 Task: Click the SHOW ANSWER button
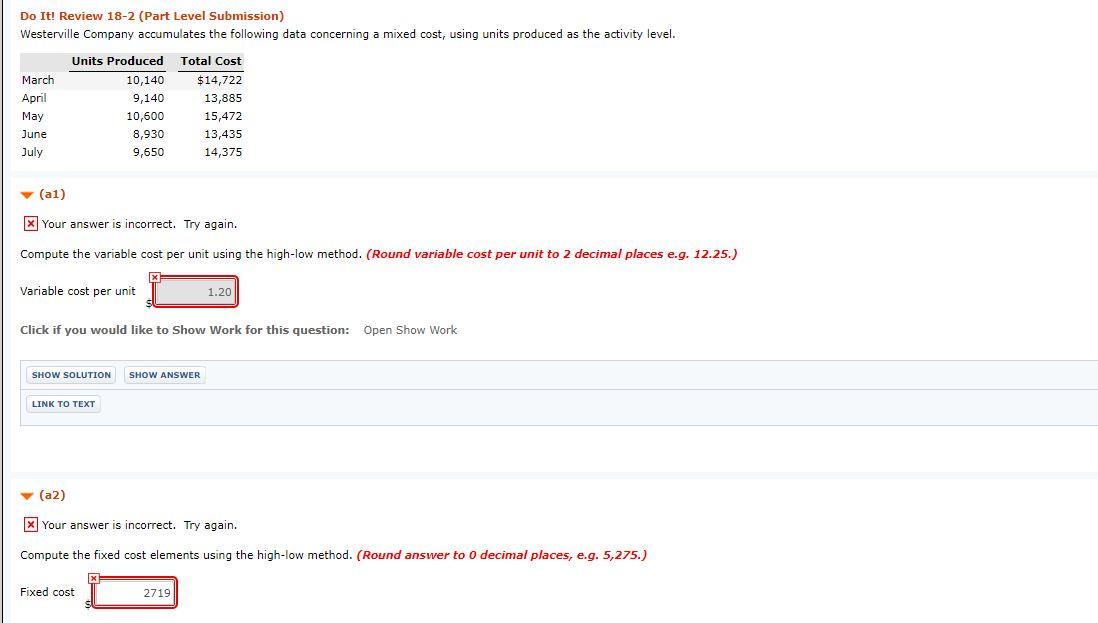(x=164, y=374)
